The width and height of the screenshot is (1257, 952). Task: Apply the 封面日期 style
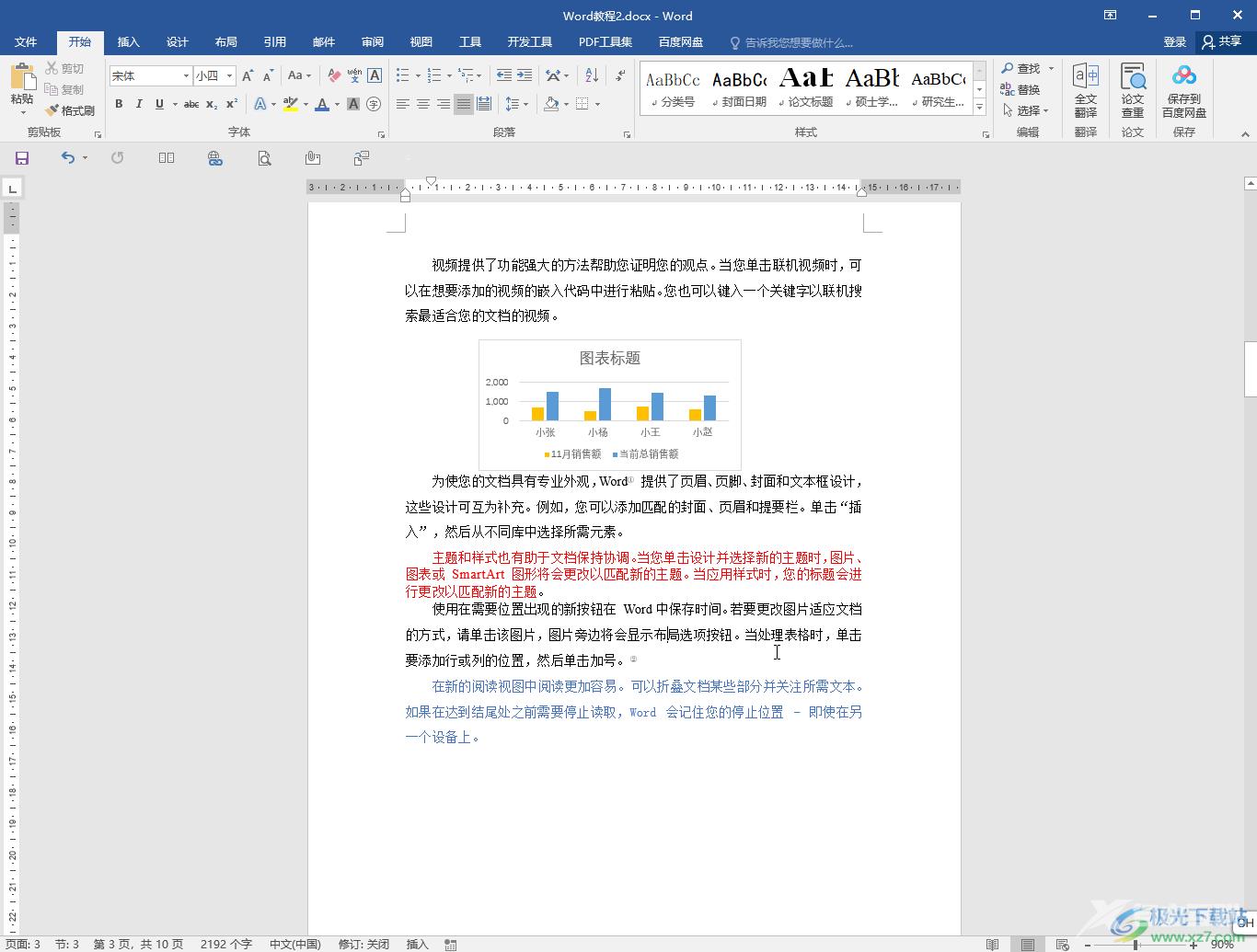739,88
